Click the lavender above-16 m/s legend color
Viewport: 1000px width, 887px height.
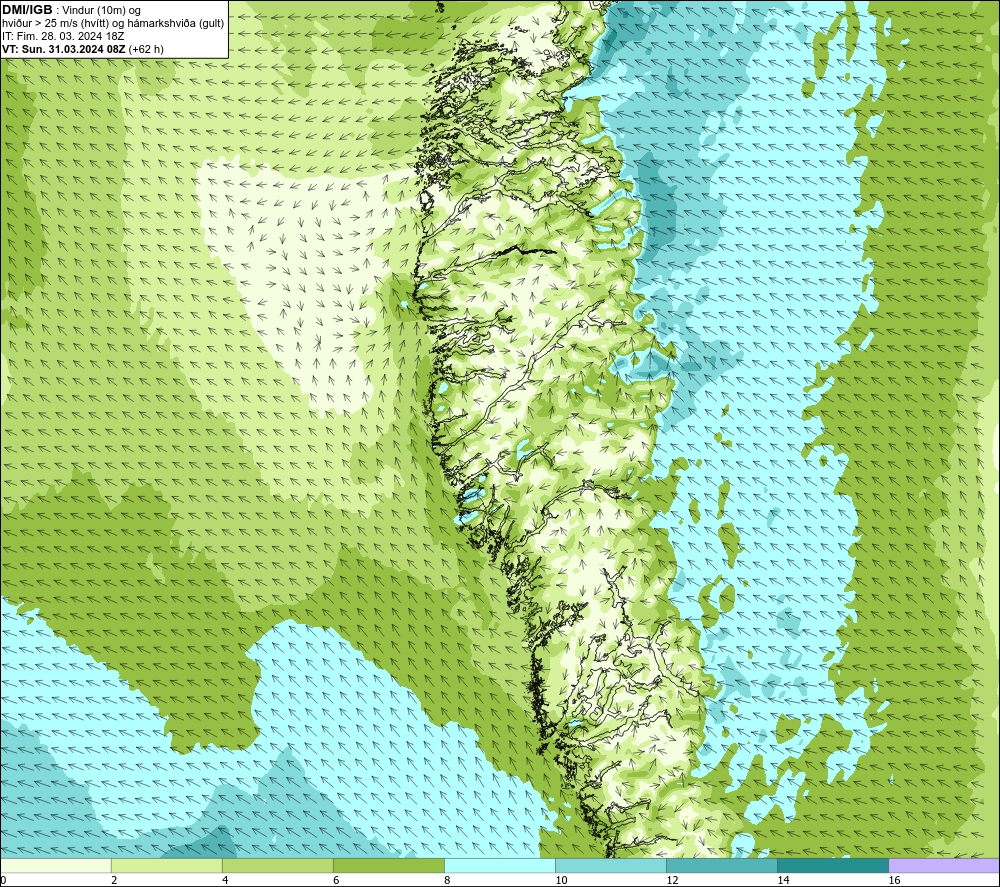point(944,866)
